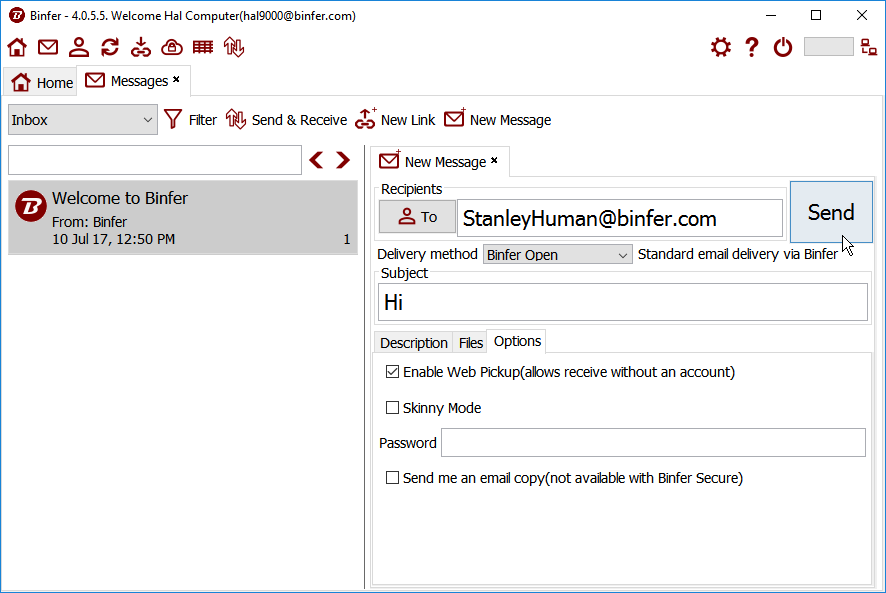This screenshot has width=886, height=593.
Task: Open the Help question mark icon
Action: (752, 47)
